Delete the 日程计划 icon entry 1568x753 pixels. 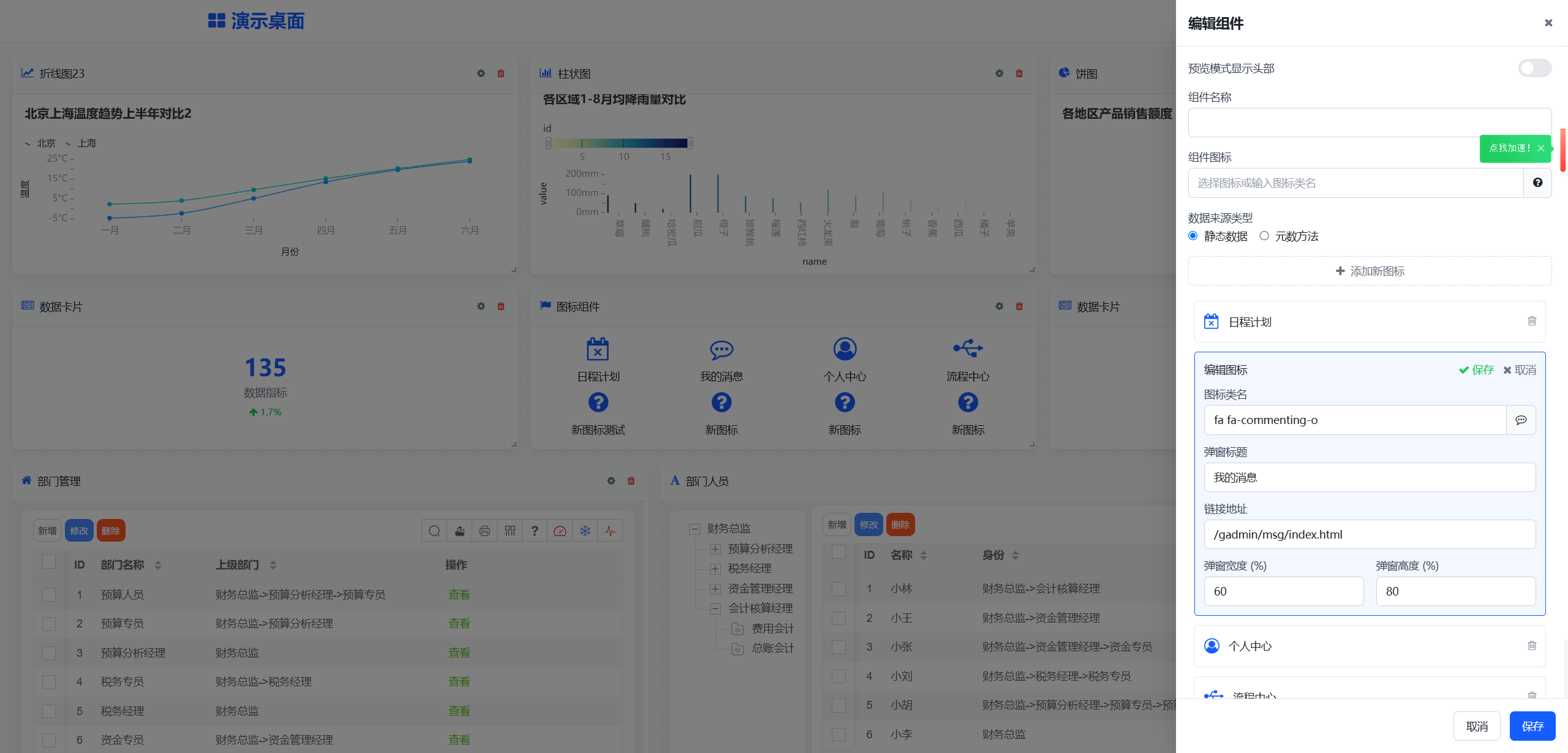click(x=1531, y=321)
